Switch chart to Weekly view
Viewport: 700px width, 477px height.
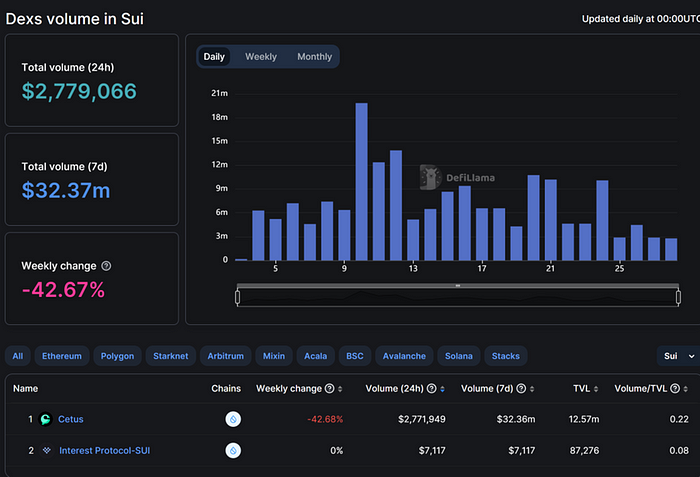click(x=261, y=57)
